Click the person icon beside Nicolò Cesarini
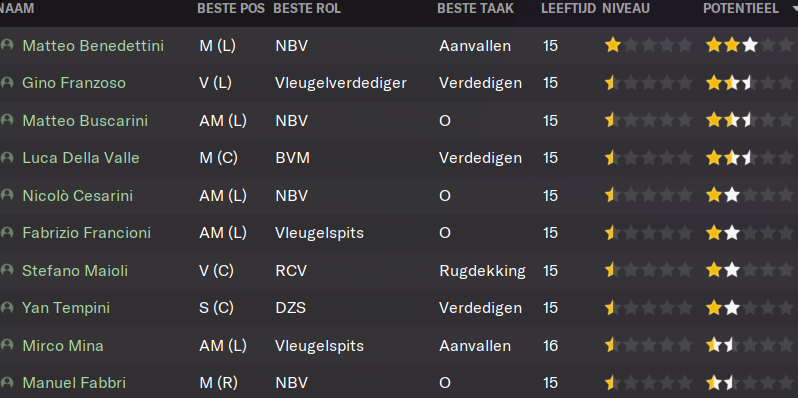This screenshot has height=398, width=798. click(7, 195)
